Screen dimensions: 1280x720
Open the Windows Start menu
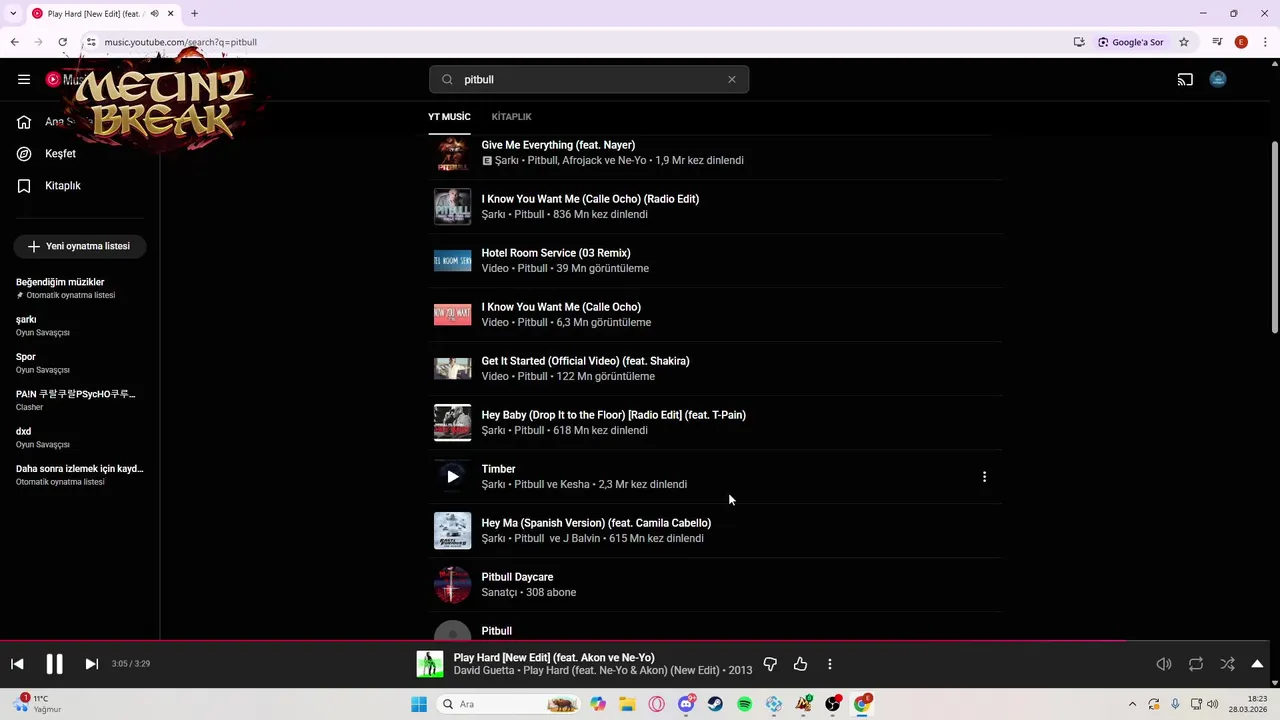pyautogui.click(x=419, y=704)
